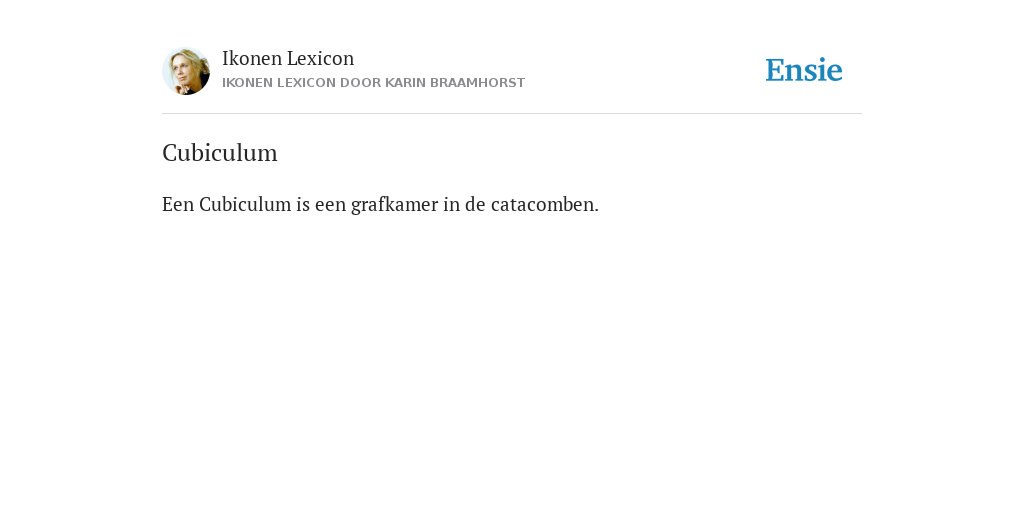The width and height of the screenshot is (1024, 512).
Task: Click the phrase 'in de' in the definition
Action: click(x=464, y=204)
